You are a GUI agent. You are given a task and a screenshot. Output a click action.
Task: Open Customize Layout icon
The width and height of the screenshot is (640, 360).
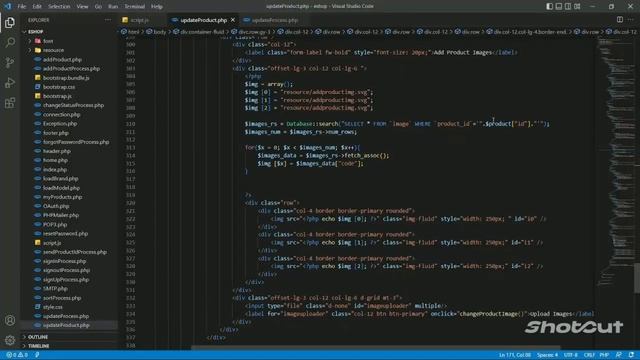tap(577, 6)
